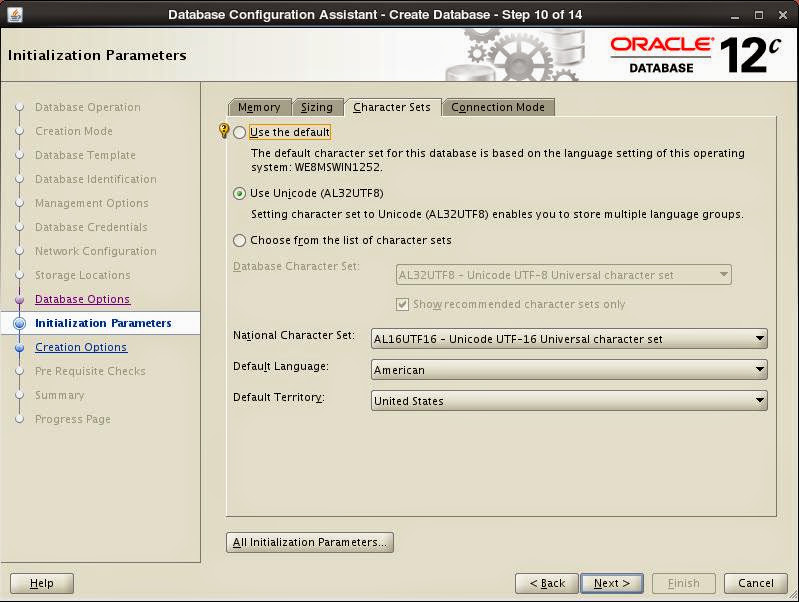Select Use Unicode (AL32UTF8) radio option
Image resolution: width=799 pixels, height=602 pixels.
[x=239, y=194]
